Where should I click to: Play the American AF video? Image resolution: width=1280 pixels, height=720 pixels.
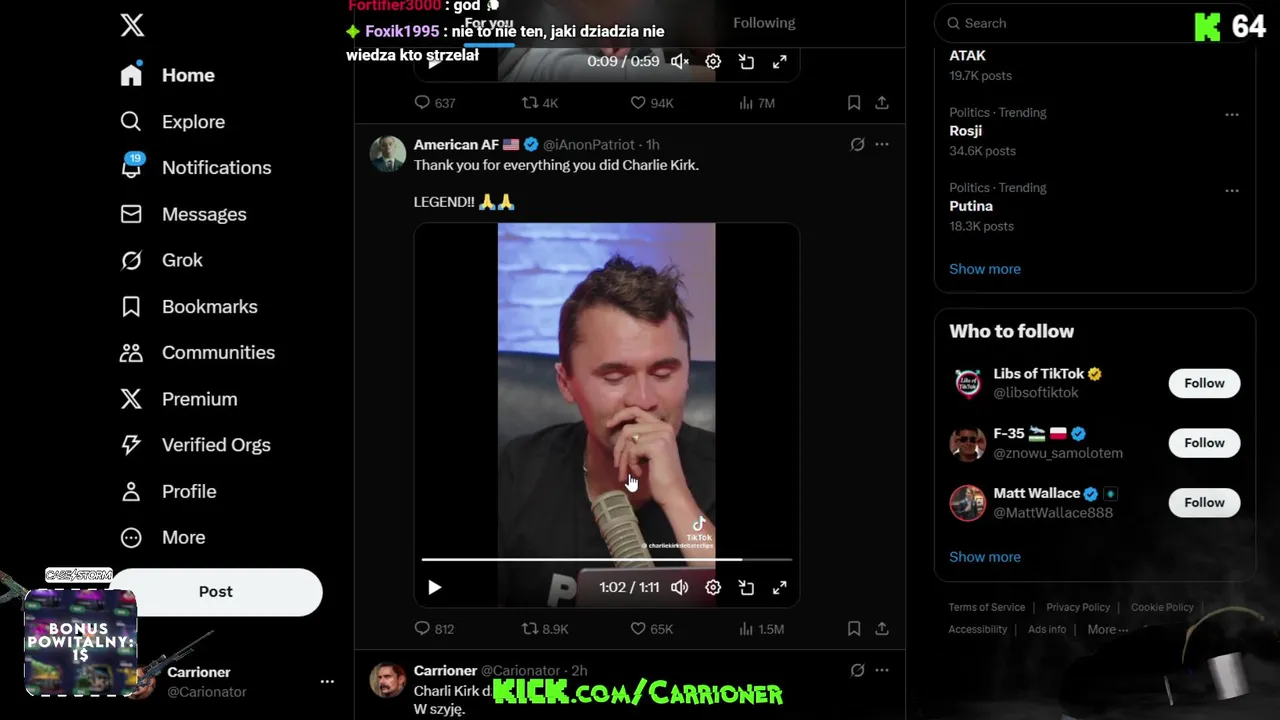point(434,588)
